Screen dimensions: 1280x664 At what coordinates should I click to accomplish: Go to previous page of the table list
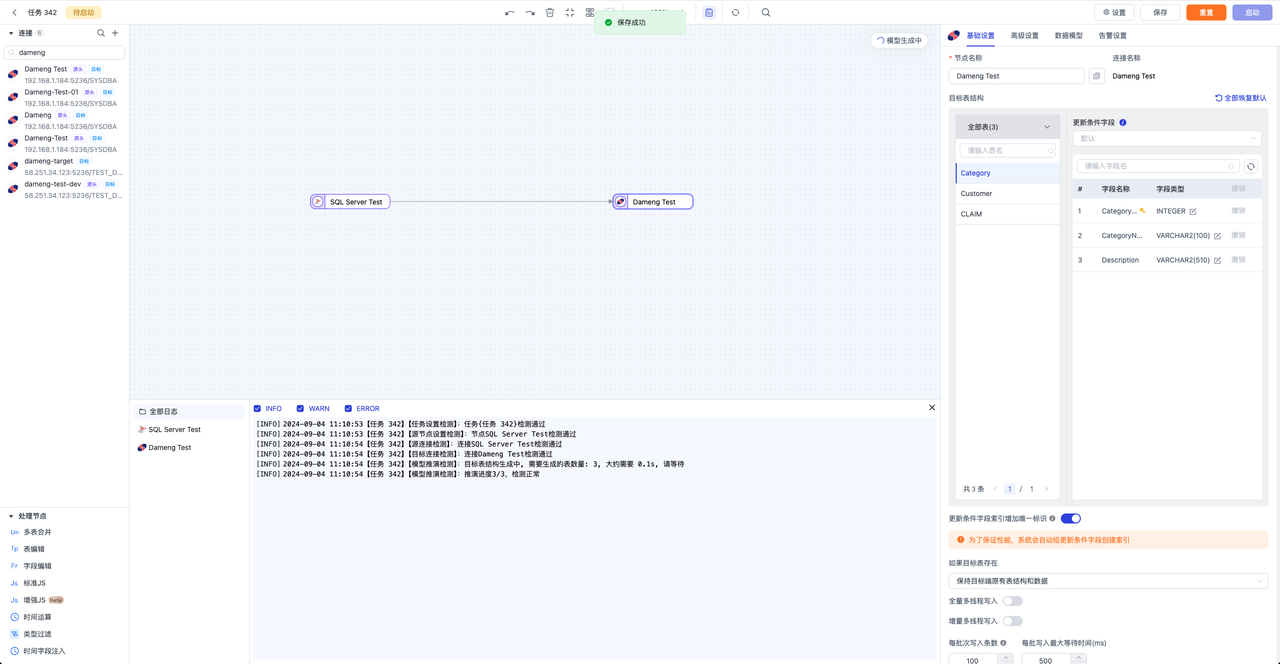tap(995, 489)
